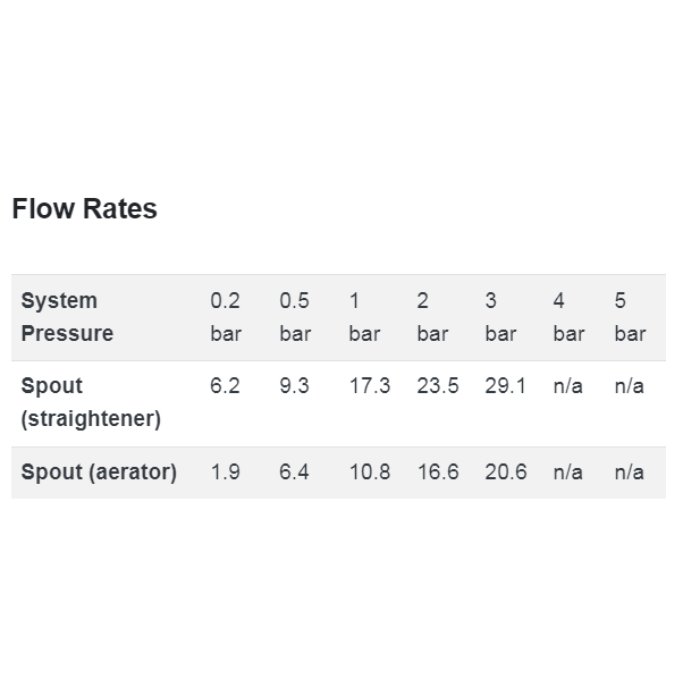Select the 5 bar column header
This screenshot has height=700, width=700.
(630, 317)
